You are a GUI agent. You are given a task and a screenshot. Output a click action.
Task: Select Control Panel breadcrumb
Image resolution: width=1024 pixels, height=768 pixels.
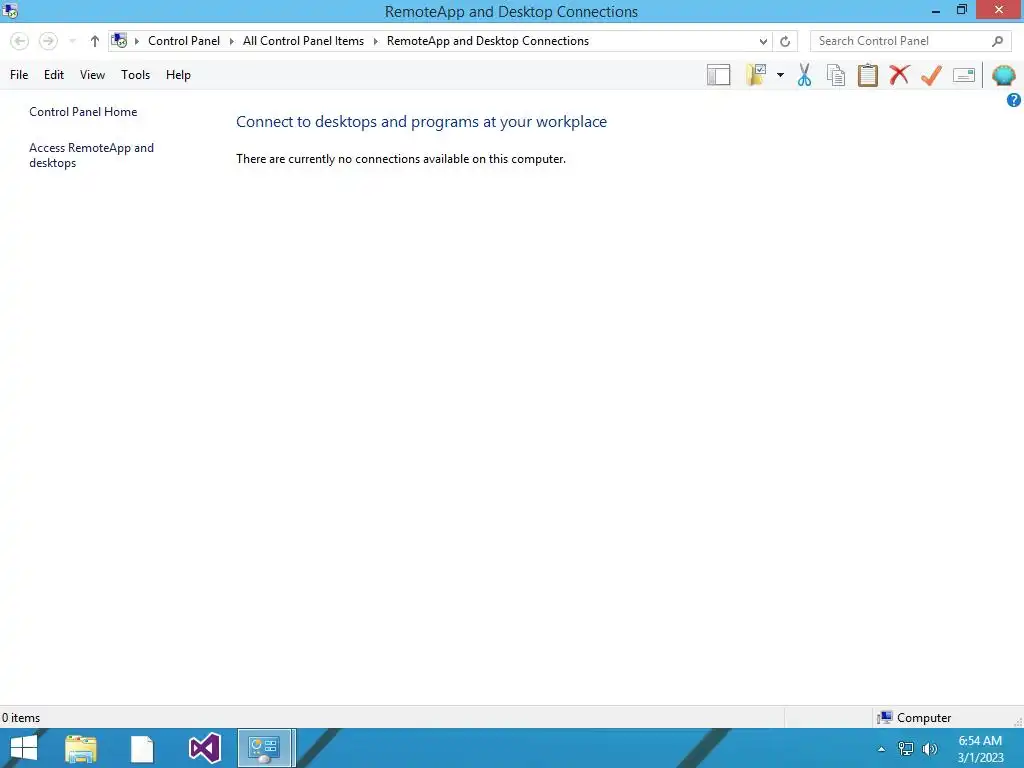point(184,40)
